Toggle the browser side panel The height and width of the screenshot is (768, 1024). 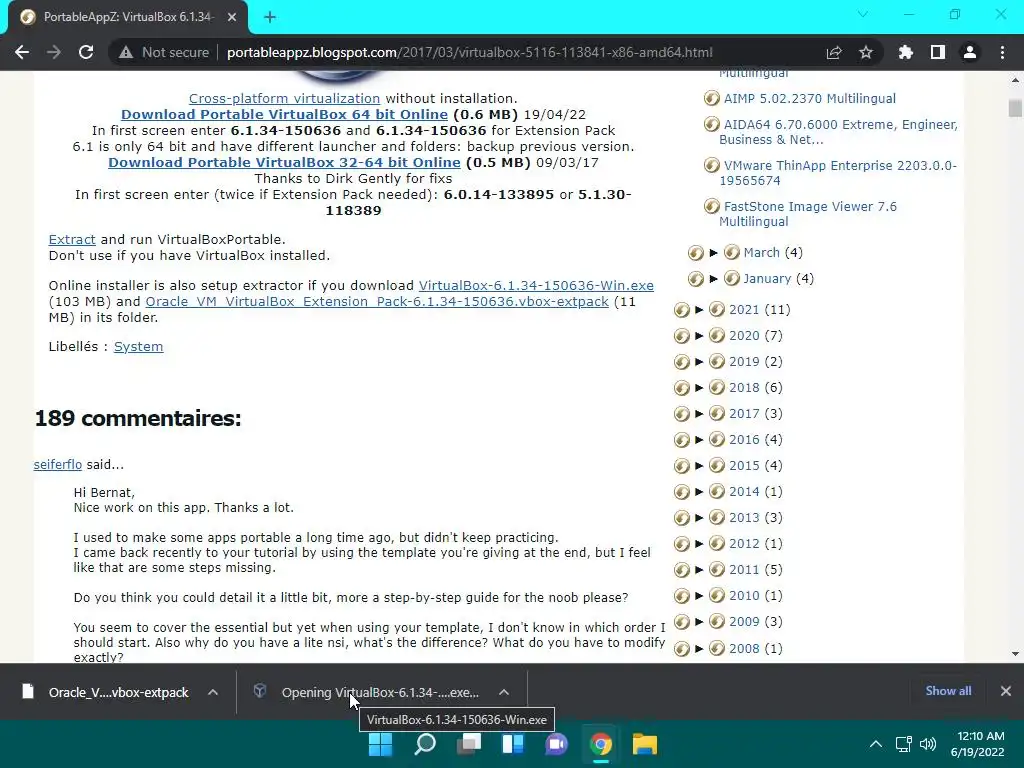(938, 52)
